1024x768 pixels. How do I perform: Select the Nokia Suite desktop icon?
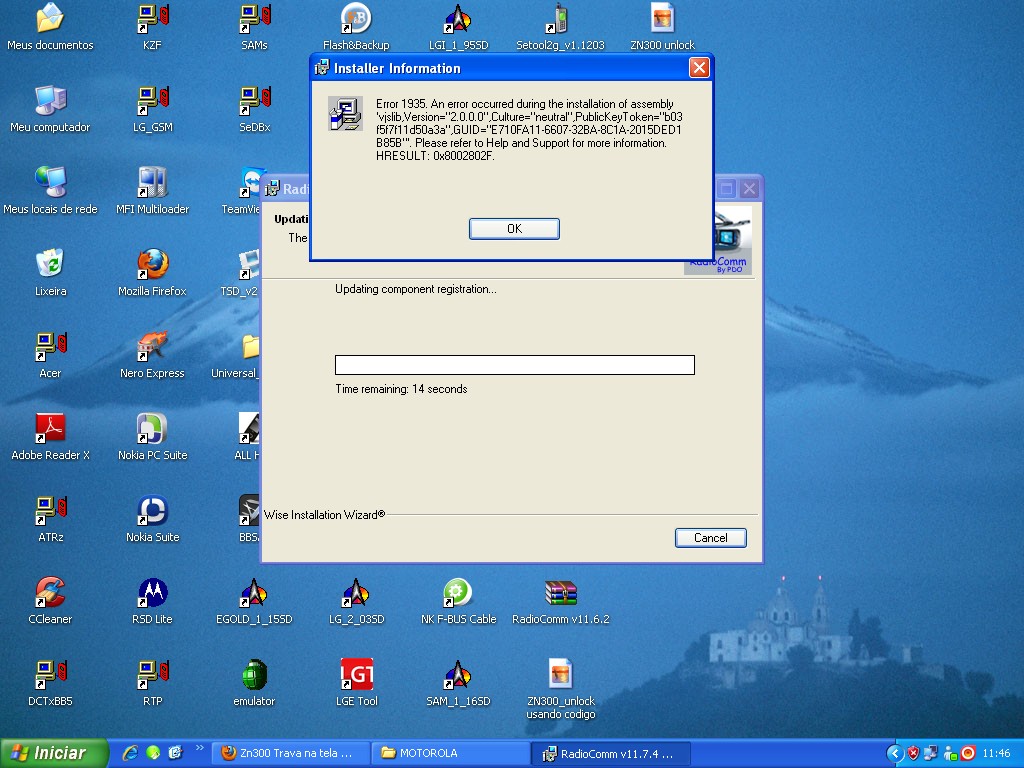(152, 519)
